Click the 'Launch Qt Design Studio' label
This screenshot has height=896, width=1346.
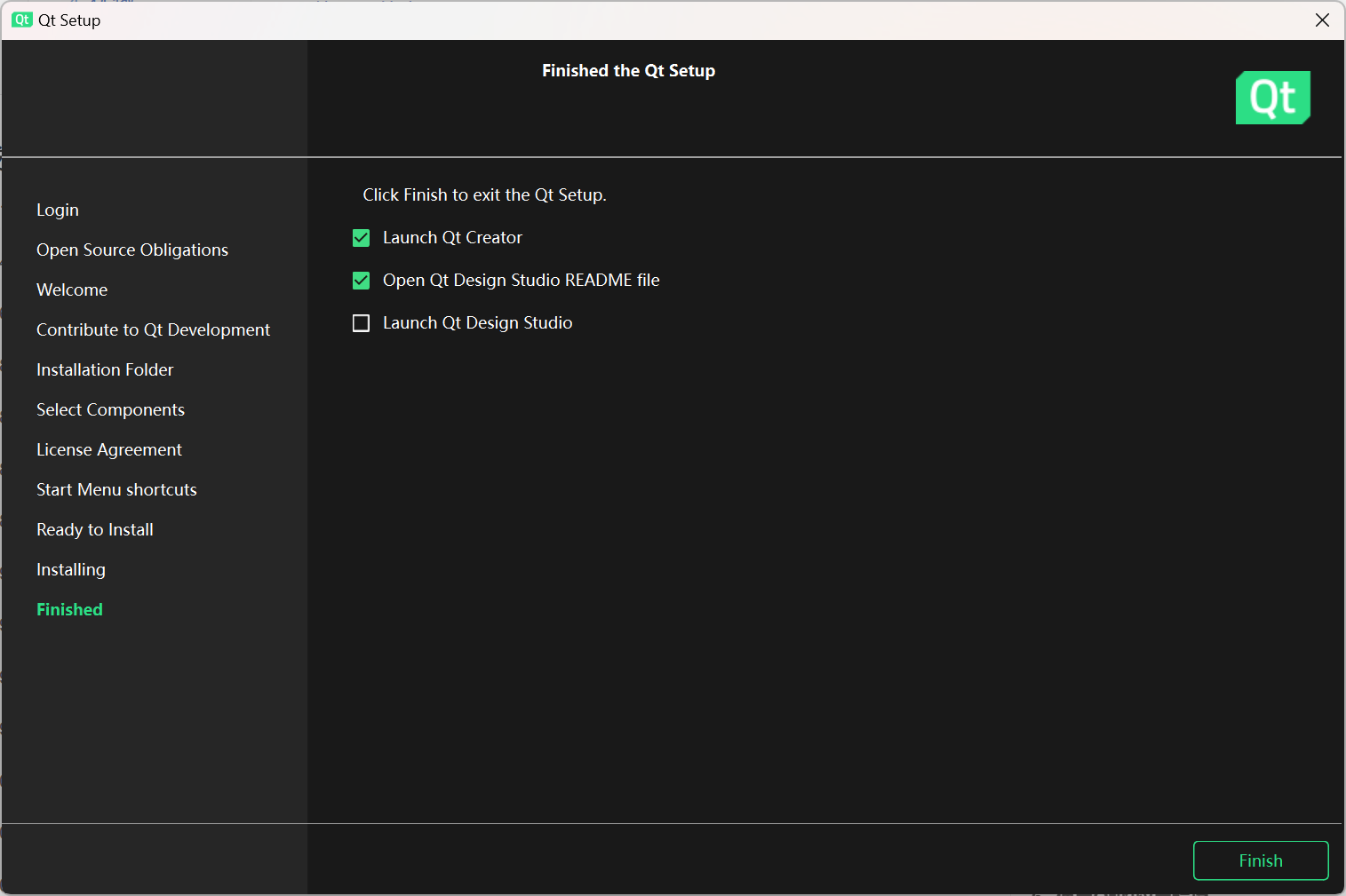tap(477, 322)
